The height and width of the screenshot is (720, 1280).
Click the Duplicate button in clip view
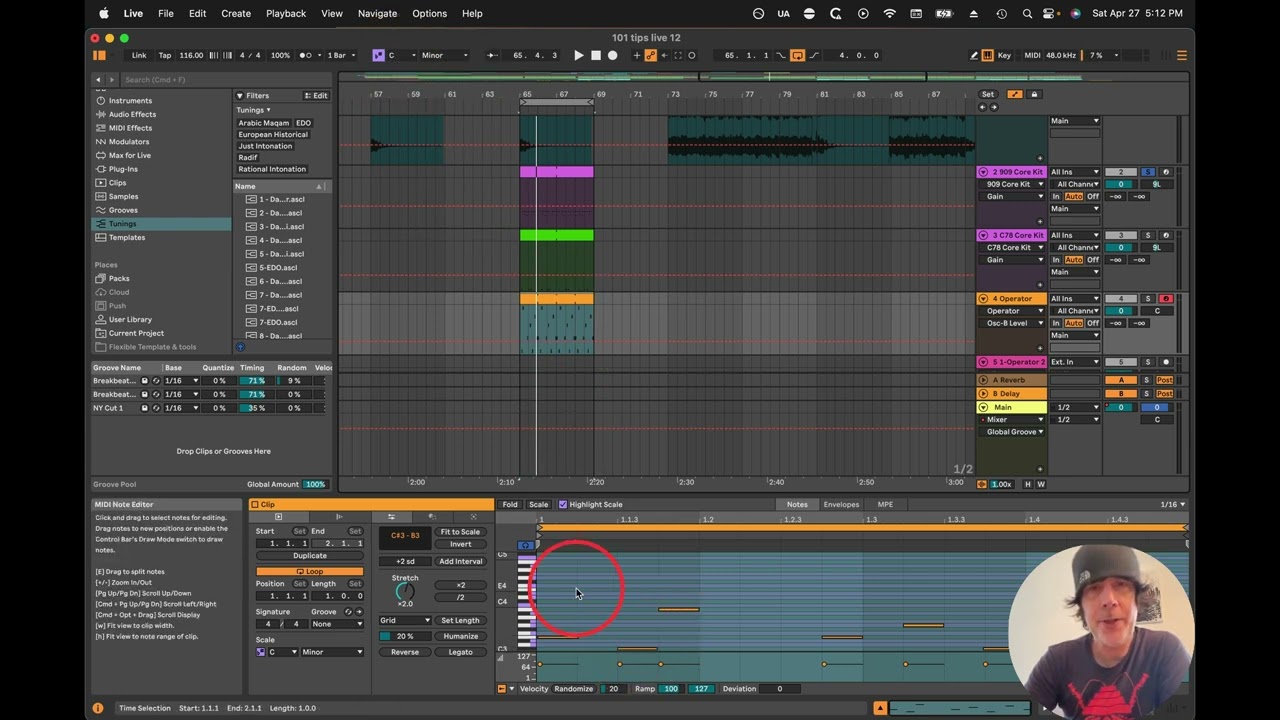(x=310, y=556)
